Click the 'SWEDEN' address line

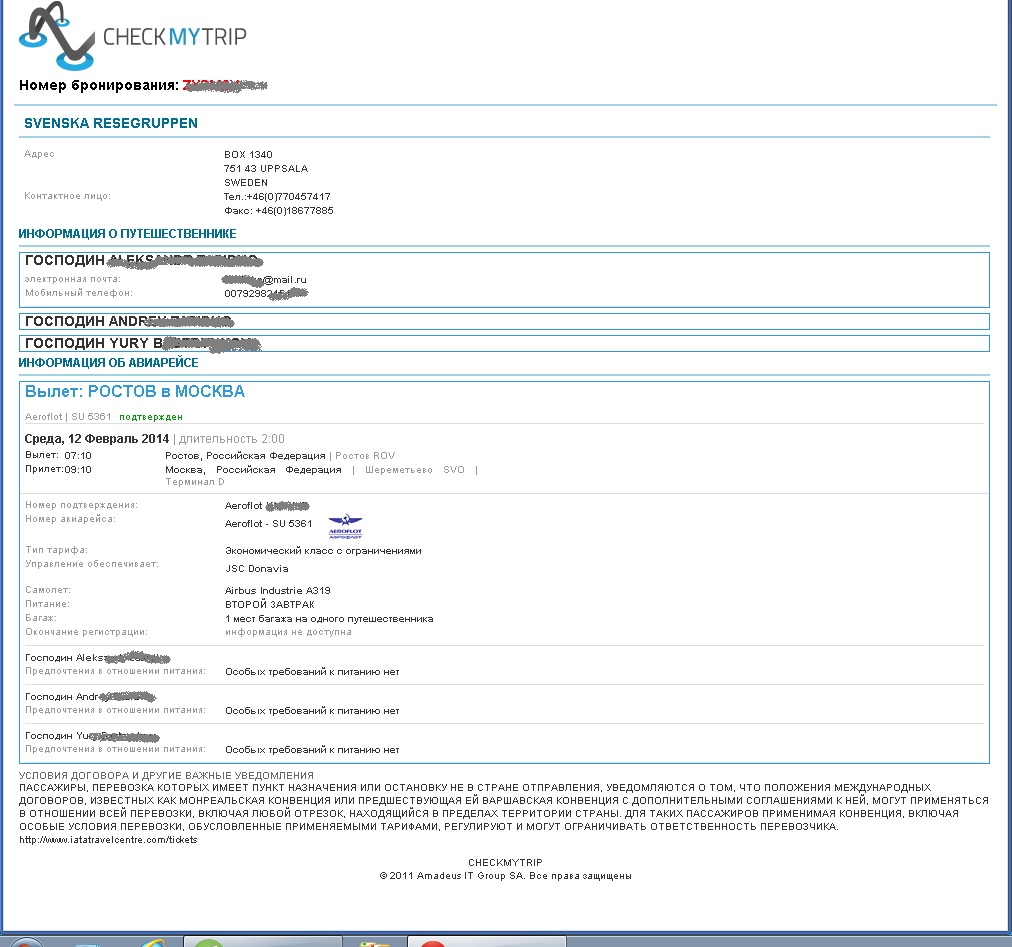point(246,183)
